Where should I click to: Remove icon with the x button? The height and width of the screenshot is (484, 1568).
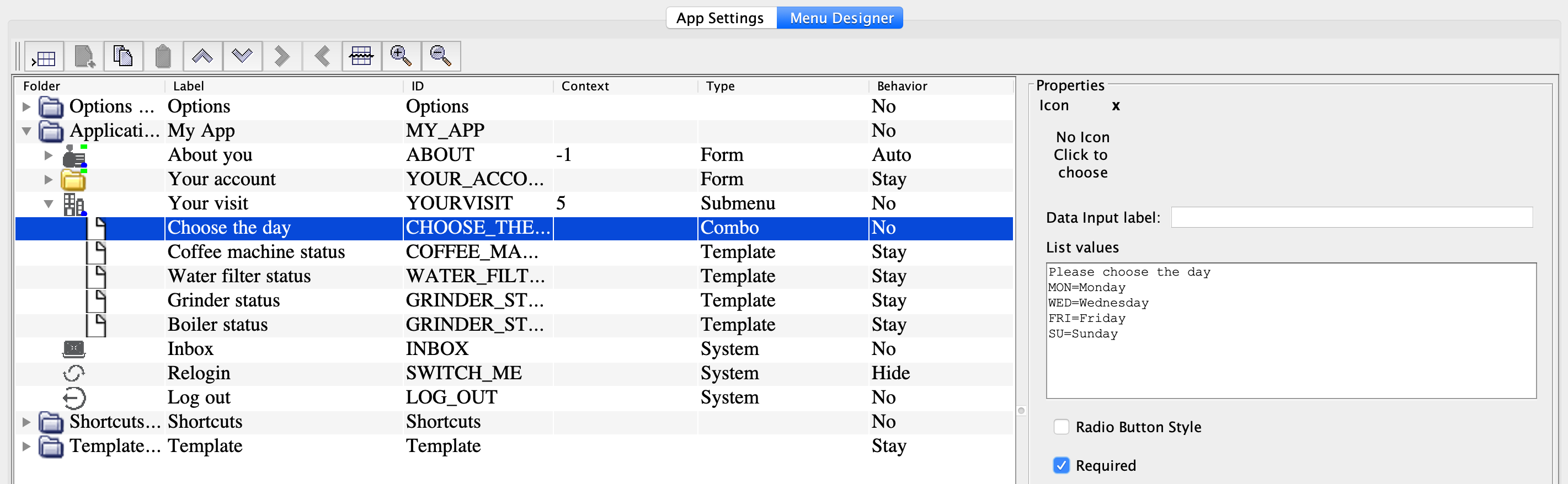tap(1115, 106)
